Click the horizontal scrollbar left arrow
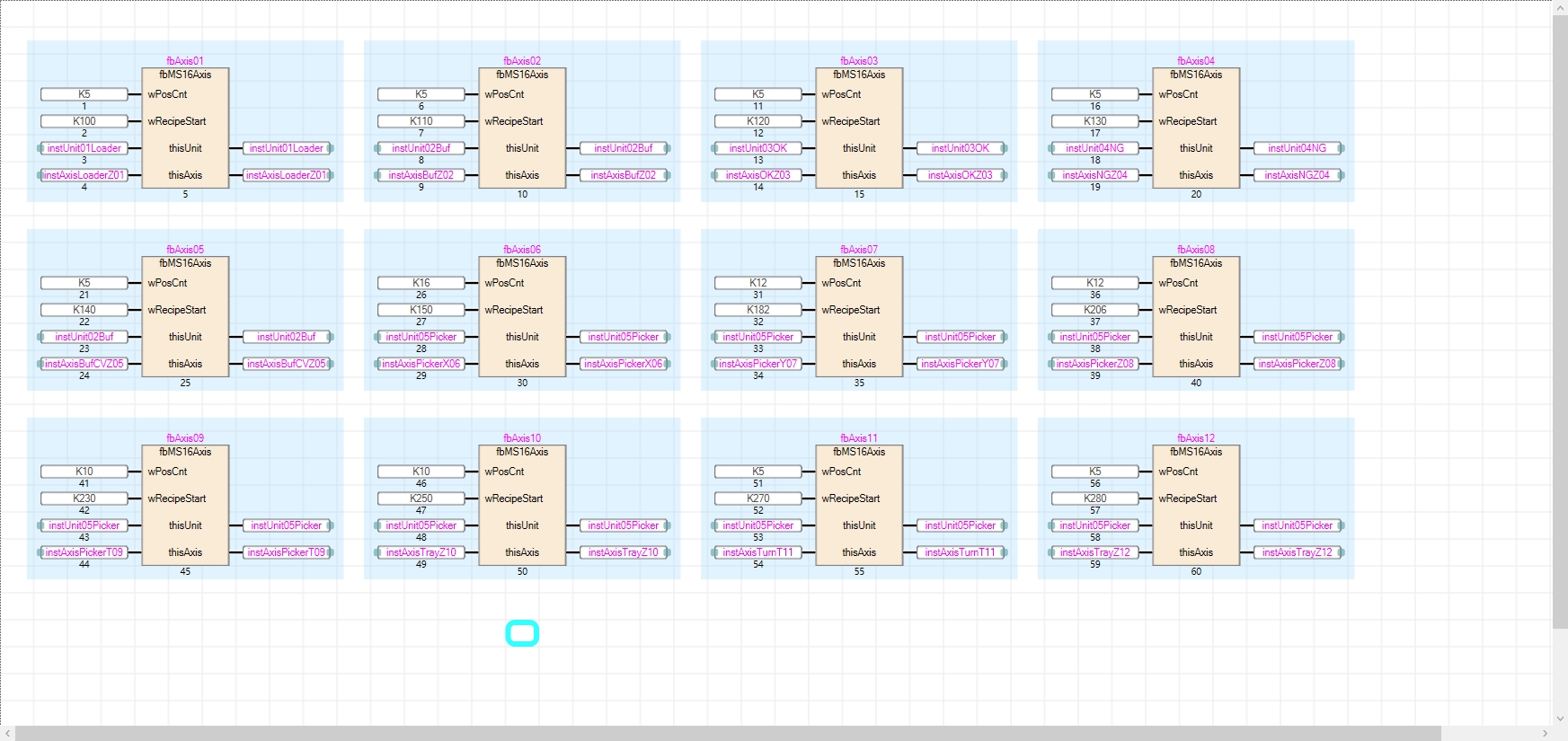This screenshot has height=741, width=1568. point(8,733)
